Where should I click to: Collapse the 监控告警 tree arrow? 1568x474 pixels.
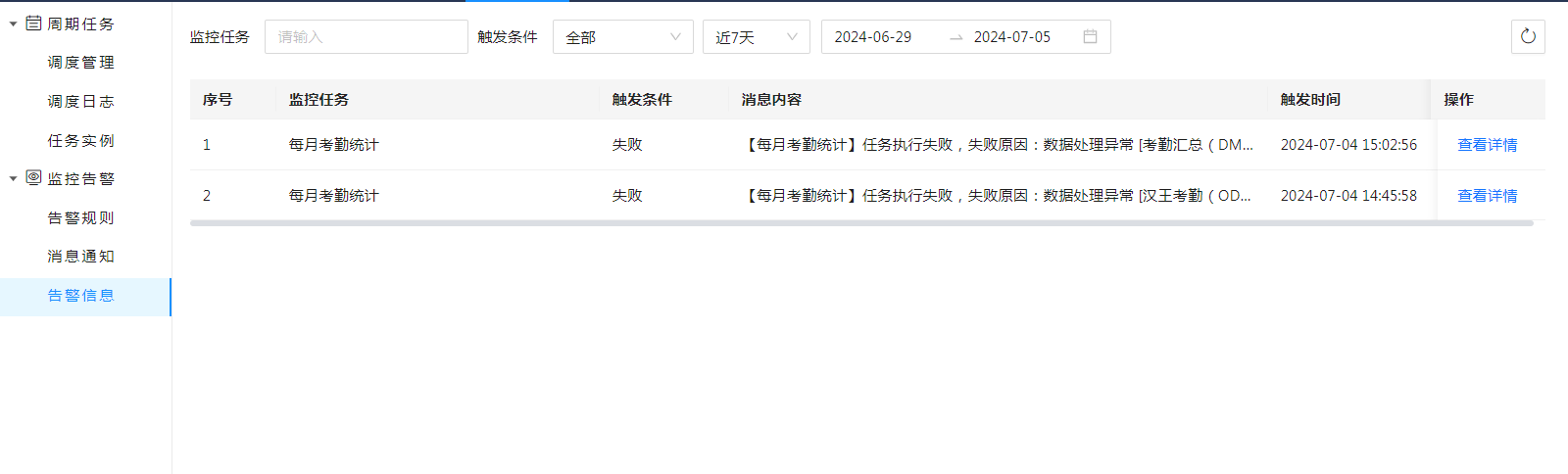point(13,178)
